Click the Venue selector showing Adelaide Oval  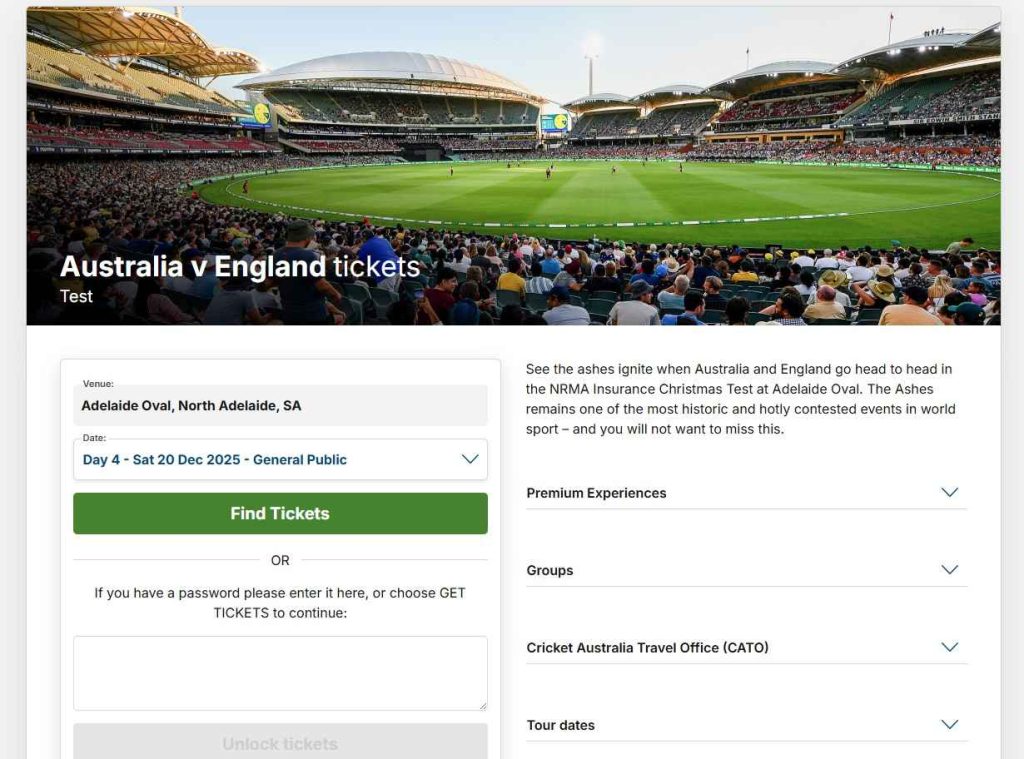tap(280, 405)
